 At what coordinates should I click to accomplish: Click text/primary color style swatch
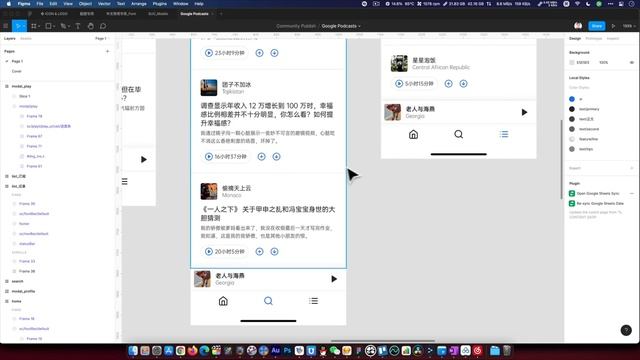[572, 109]
